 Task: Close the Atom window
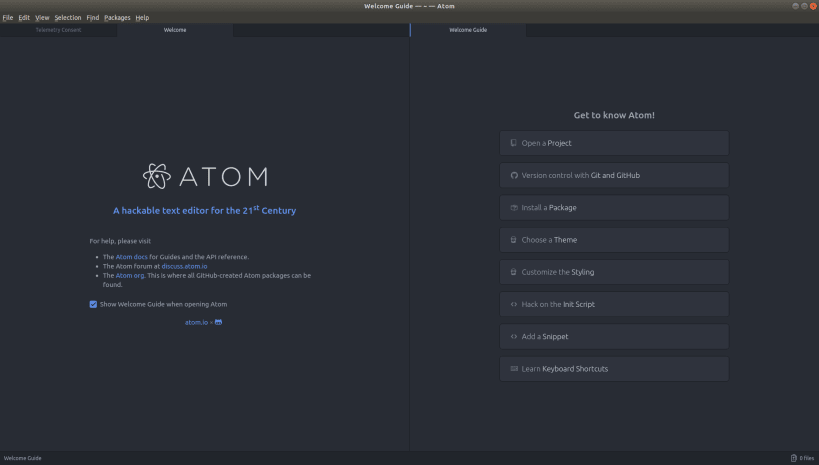(x=813, y=6)
